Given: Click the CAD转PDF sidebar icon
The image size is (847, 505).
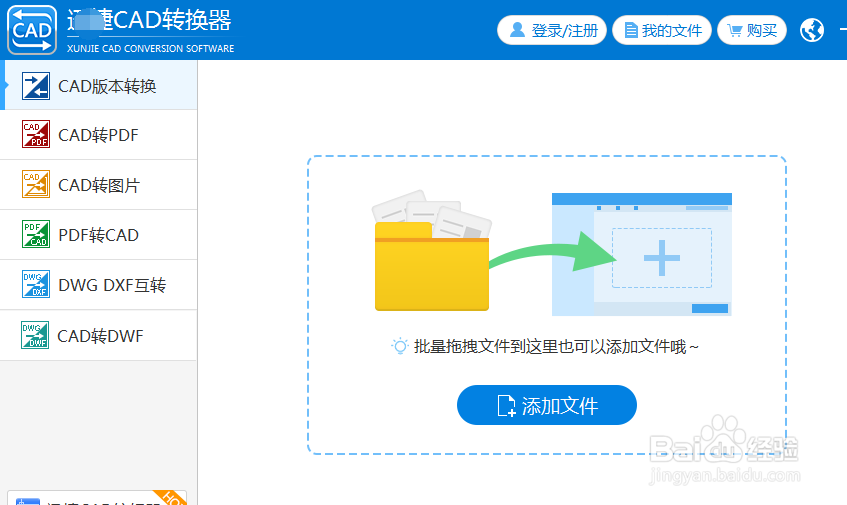Looking at the screenshot, I should (x=36, y=134).
